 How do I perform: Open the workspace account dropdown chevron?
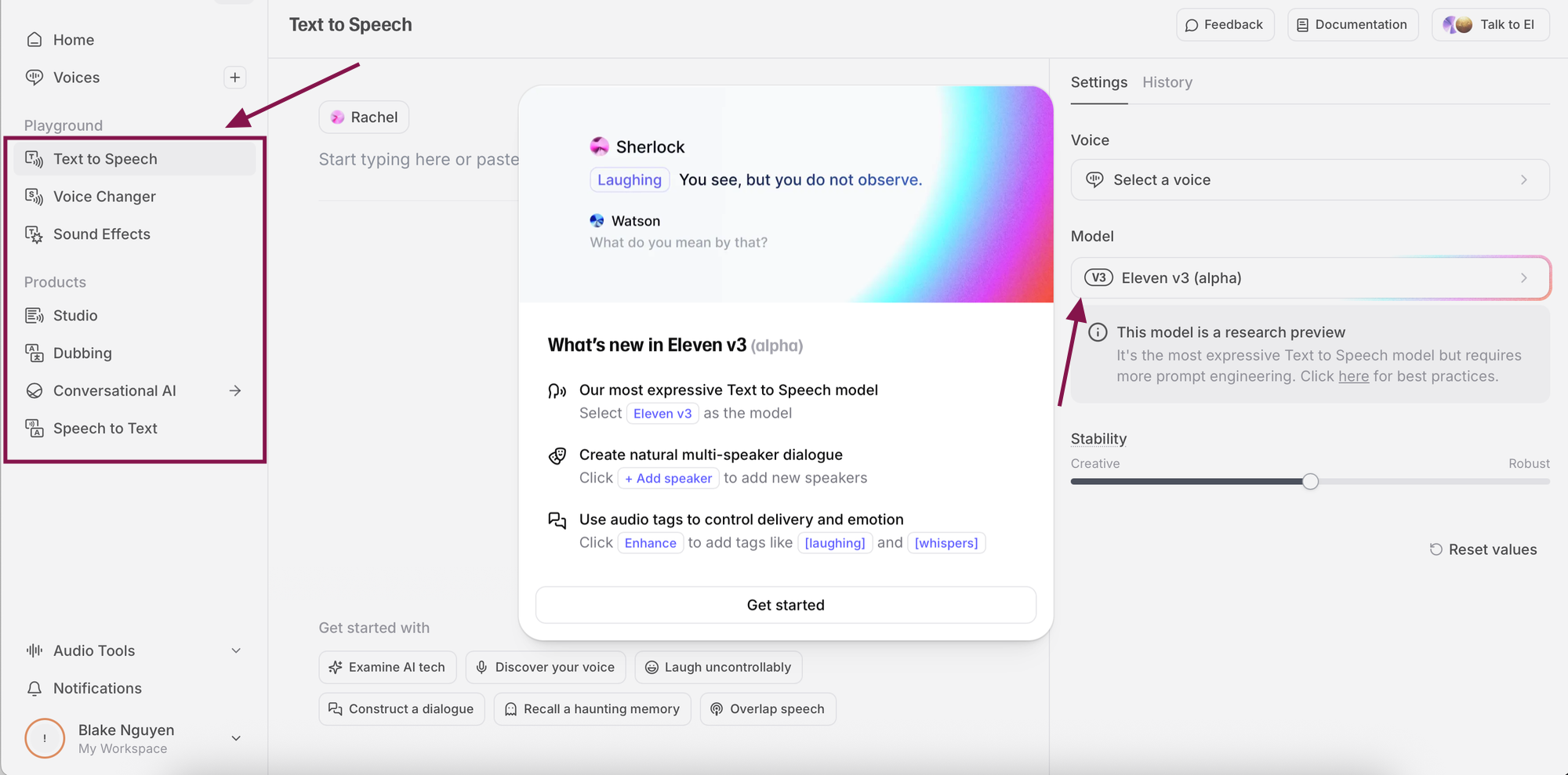pyautogui.click(x=236, y=738)
